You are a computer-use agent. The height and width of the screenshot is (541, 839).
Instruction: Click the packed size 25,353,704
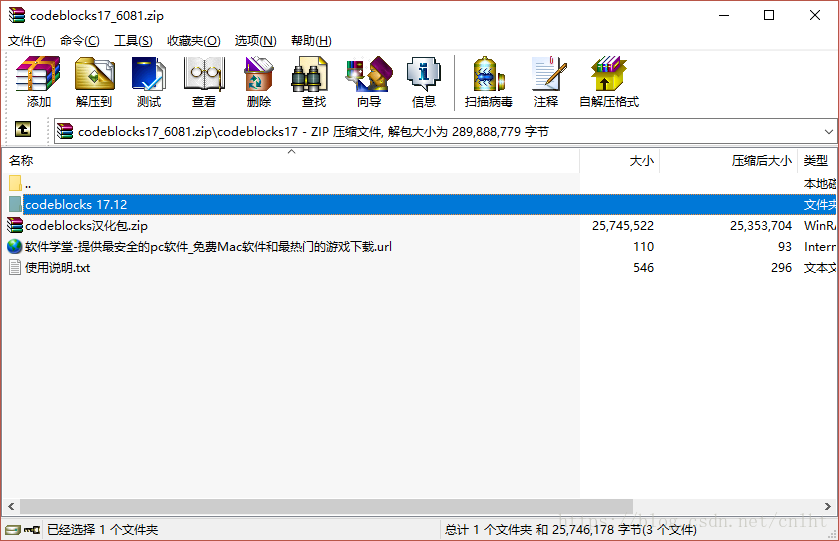pos(760,226)
